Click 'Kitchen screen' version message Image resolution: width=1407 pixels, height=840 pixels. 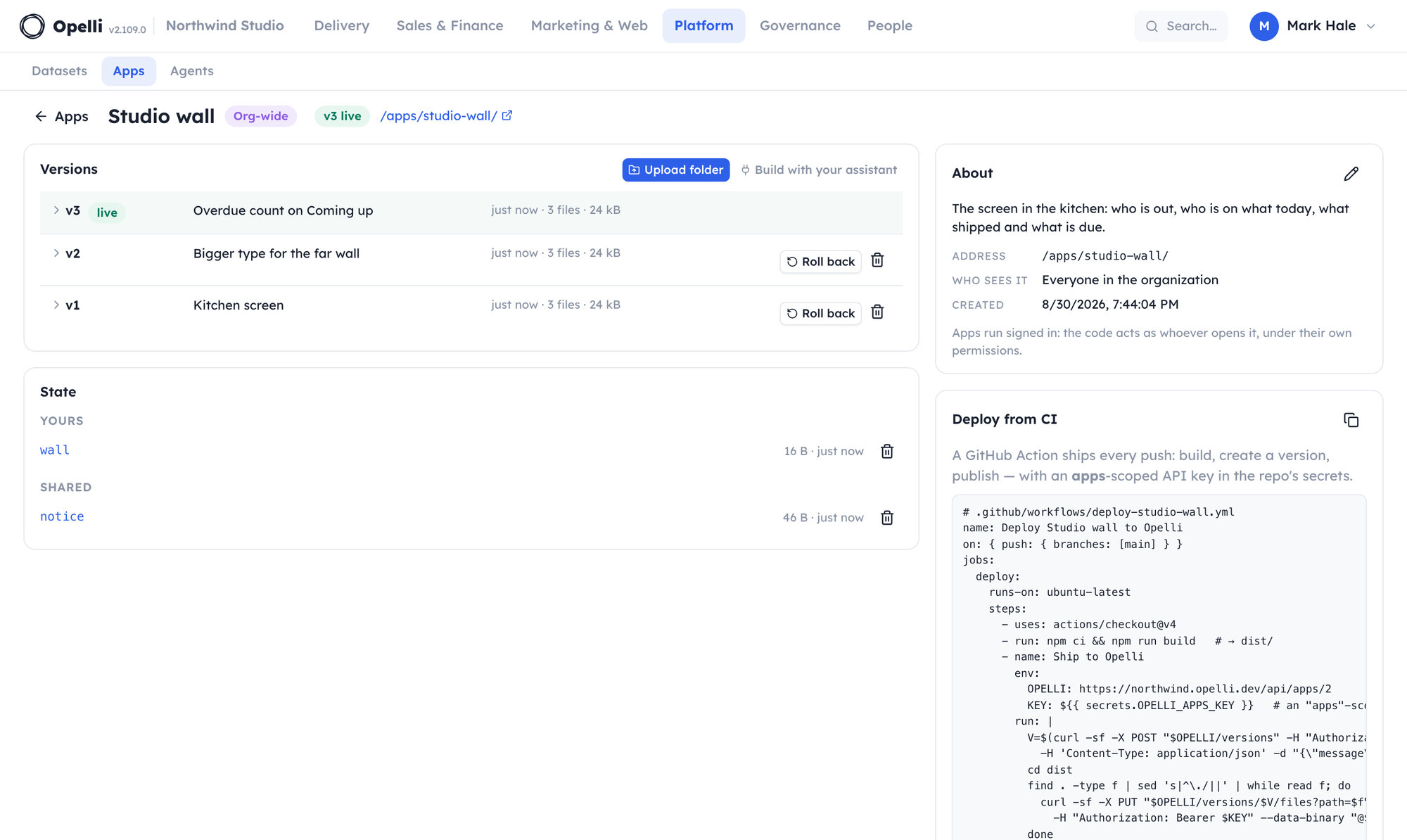(x=238, y=305)
